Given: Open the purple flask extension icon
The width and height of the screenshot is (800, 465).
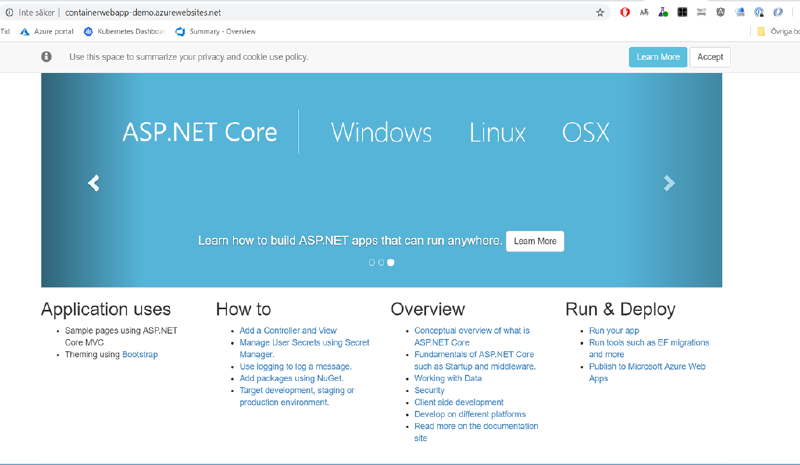Looking at the screenshot, I should pyautogui.click(x=663, y=12).
